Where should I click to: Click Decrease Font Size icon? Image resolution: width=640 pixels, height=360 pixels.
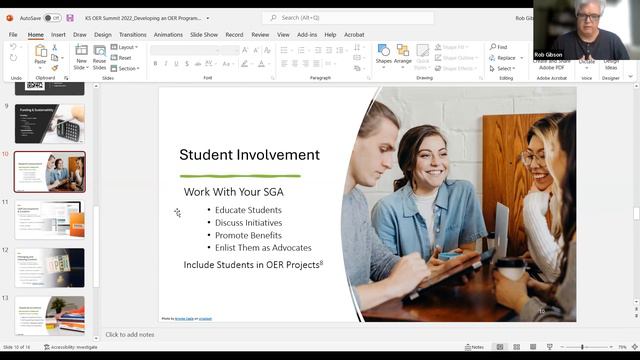(x=256, y=50)
